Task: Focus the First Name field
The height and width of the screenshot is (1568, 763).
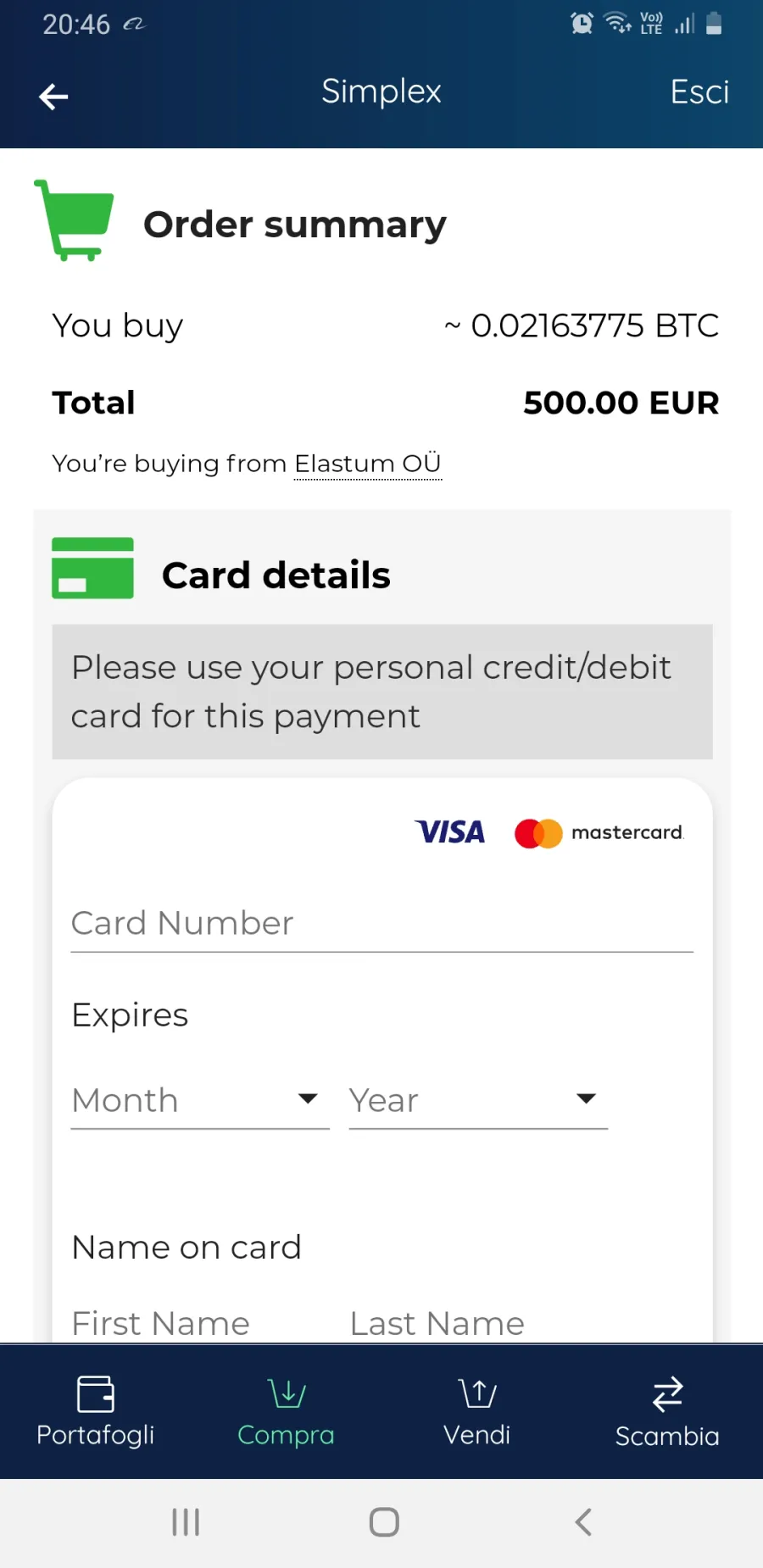Action: coord(200,1323)
